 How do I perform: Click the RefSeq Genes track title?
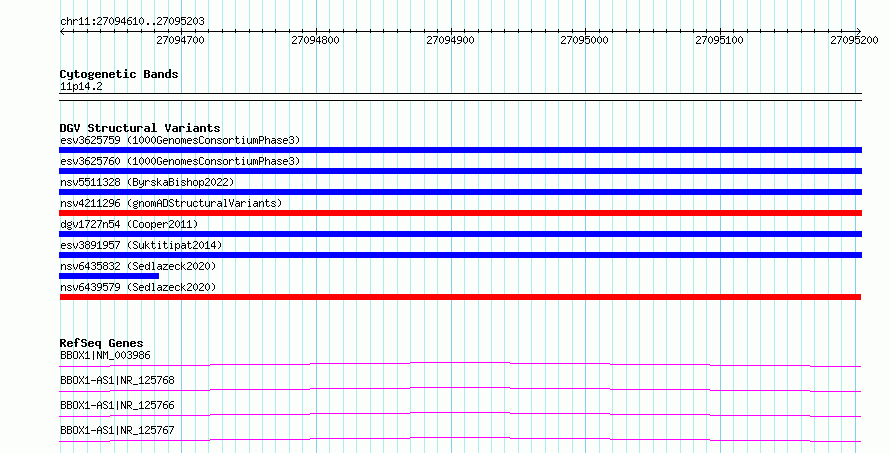(x=101, y=343)
